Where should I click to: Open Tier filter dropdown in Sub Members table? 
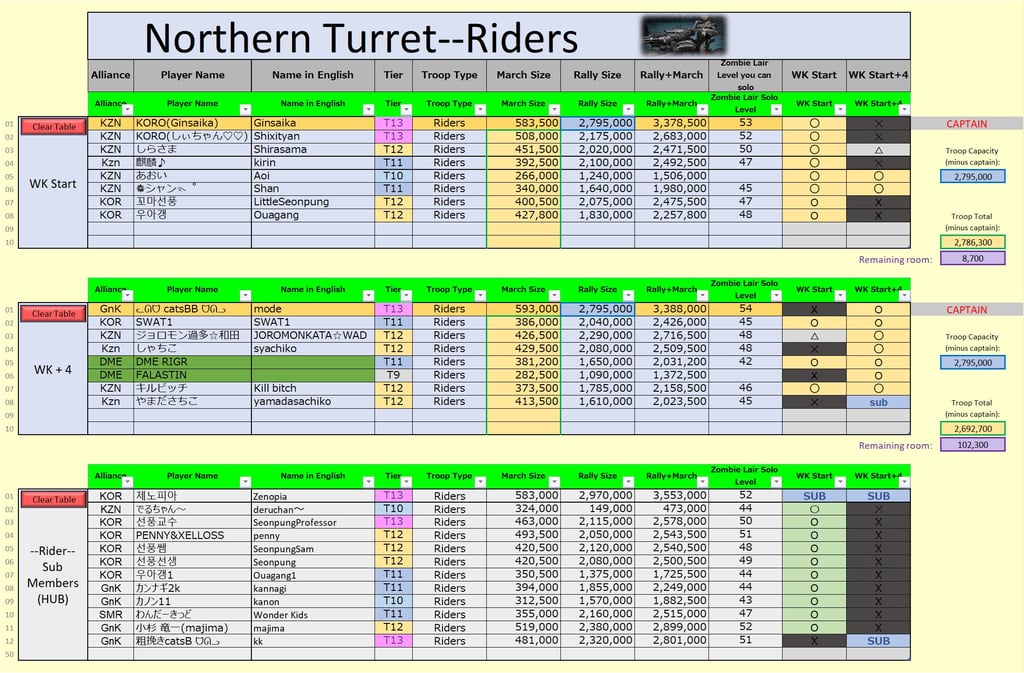[406, 482]
